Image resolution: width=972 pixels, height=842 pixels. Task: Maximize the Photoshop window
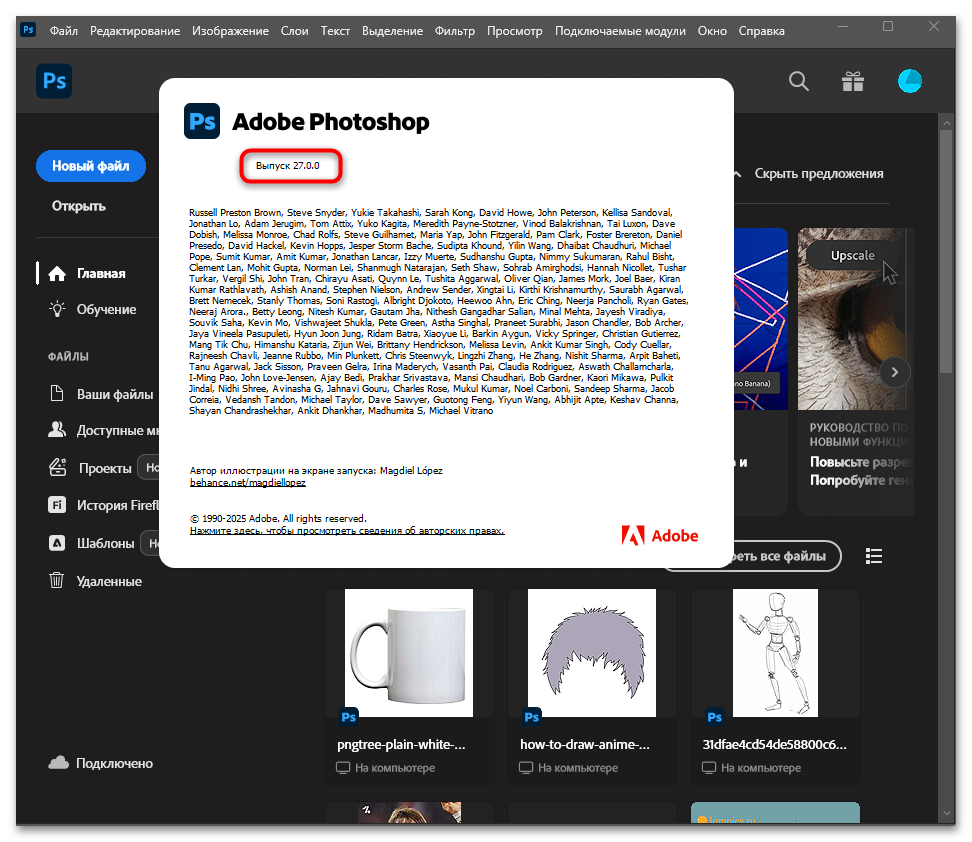(x=888, y=27)
